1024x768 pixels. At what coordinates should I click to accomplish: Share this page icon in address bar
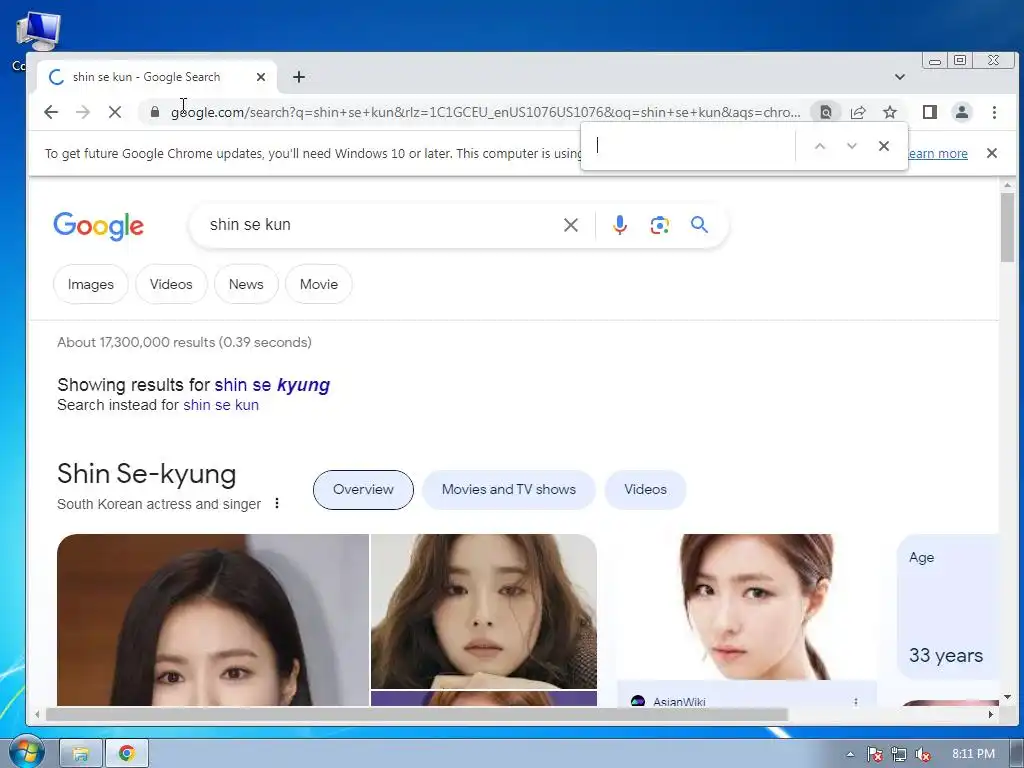tap(858, 112)
